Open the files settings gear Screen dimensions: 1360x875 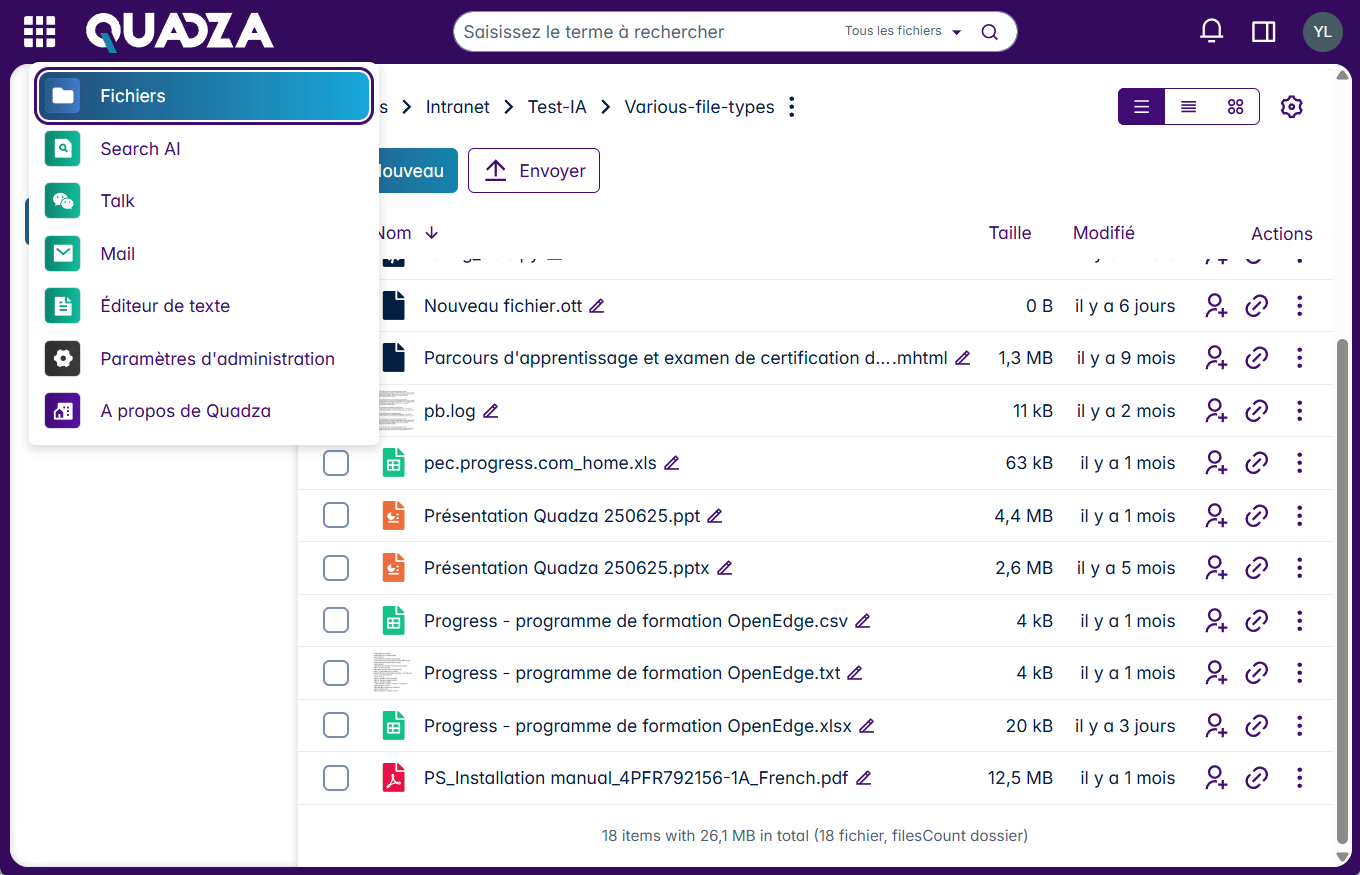(1292, 106)
